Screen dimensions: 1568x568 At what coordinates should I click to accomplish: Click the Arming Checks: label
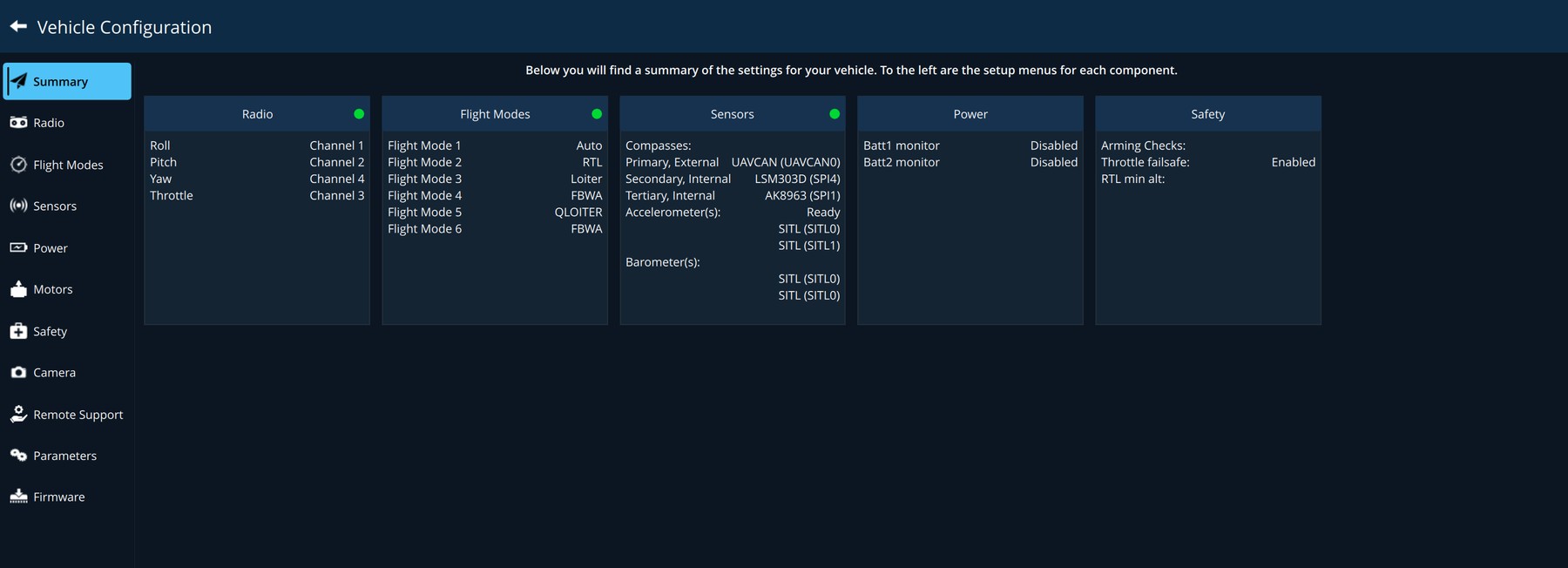click(x=1143, y=145)
